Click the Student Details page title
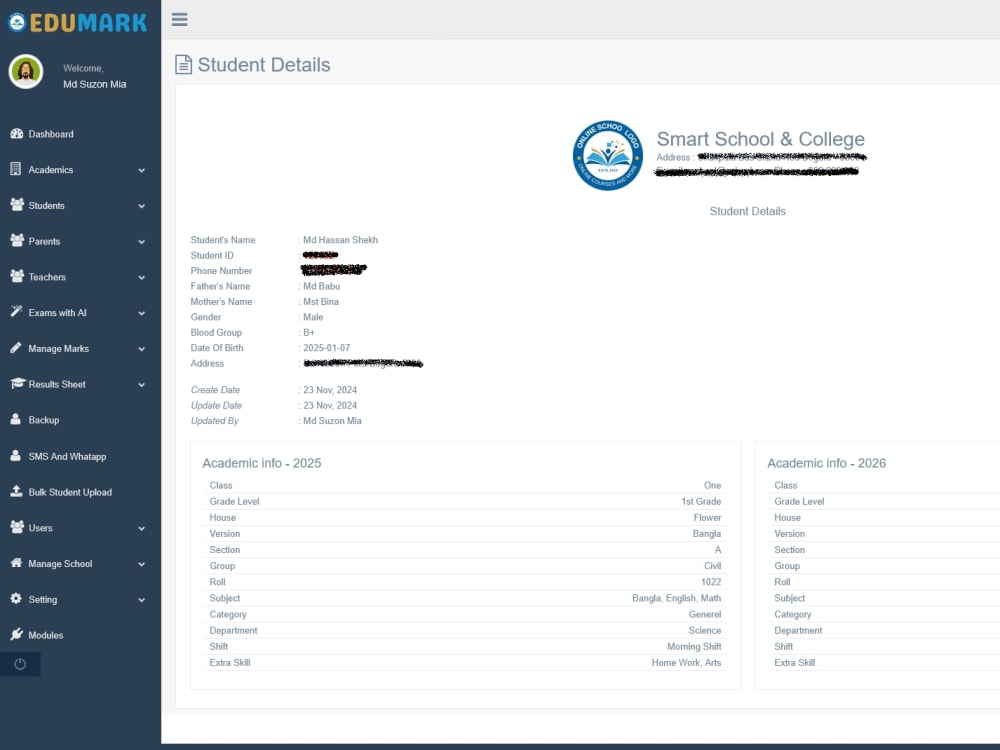The height and width of the screenshot is (750, 1000). [x=264, y=64]
